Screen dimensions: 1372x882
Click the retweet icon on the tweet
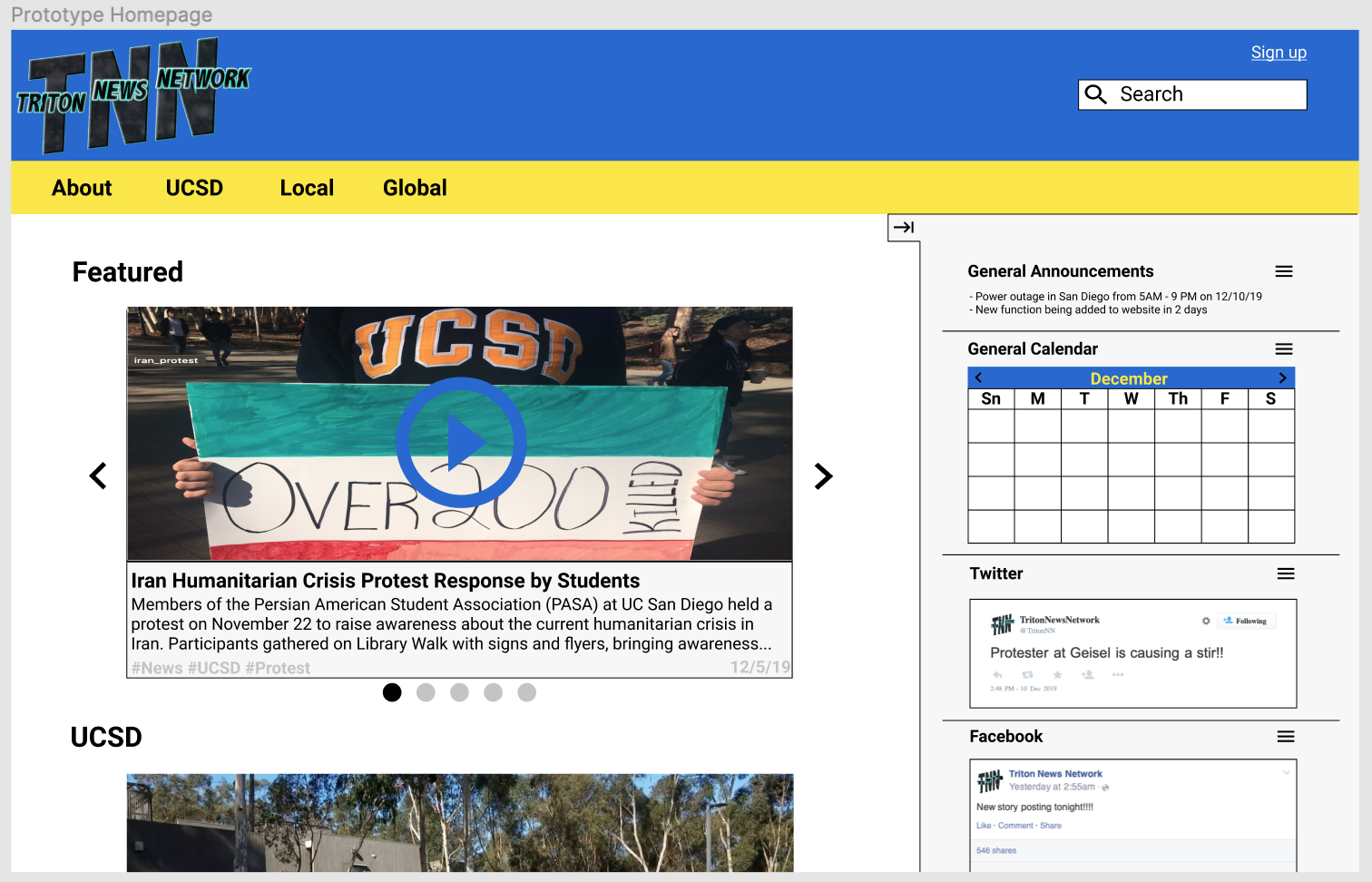tap(1027, 674)
